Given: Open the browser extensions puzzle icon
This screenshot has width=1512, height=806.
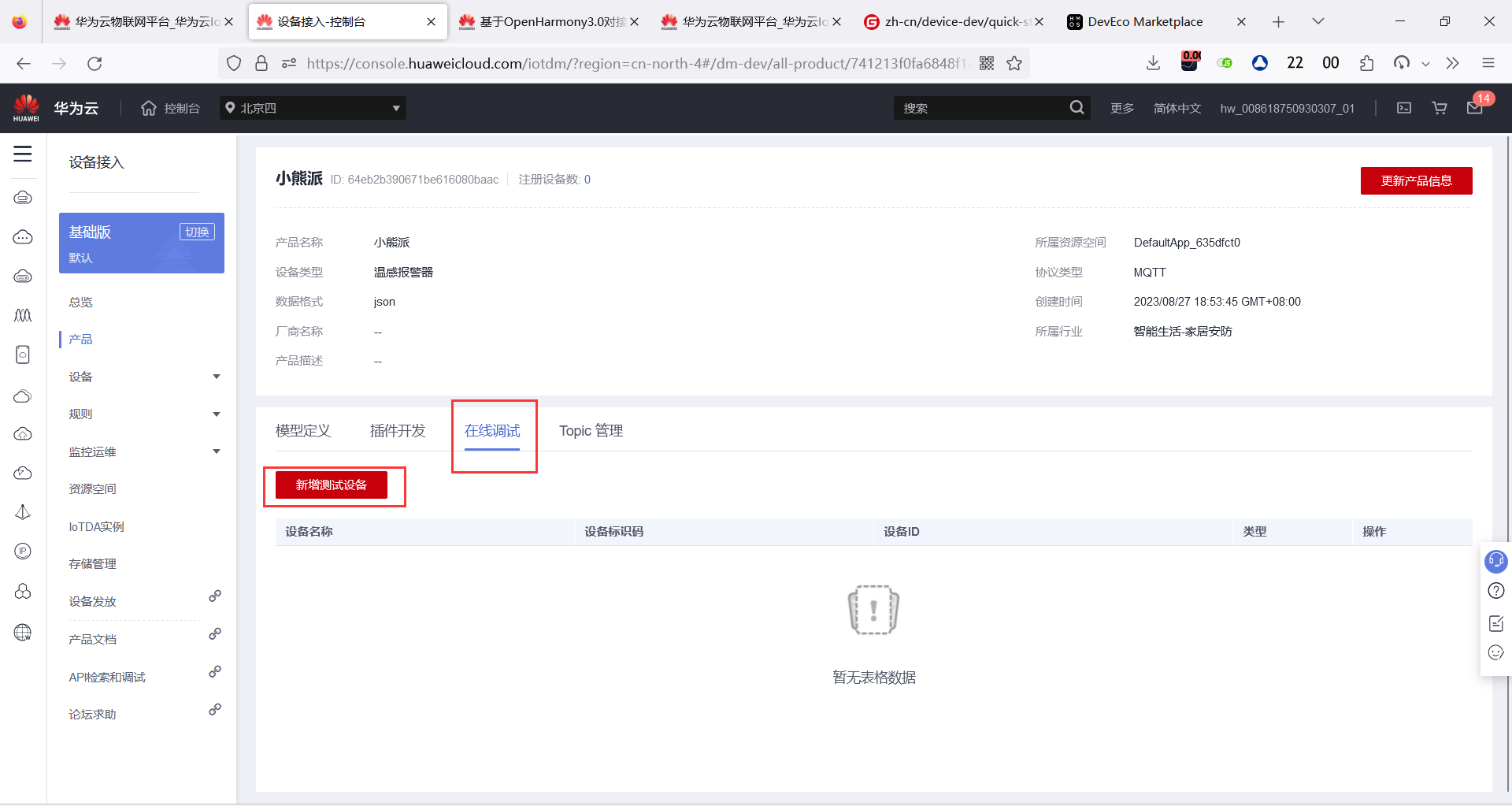Looking at the screenshot, I should (x=1366, y=63).
